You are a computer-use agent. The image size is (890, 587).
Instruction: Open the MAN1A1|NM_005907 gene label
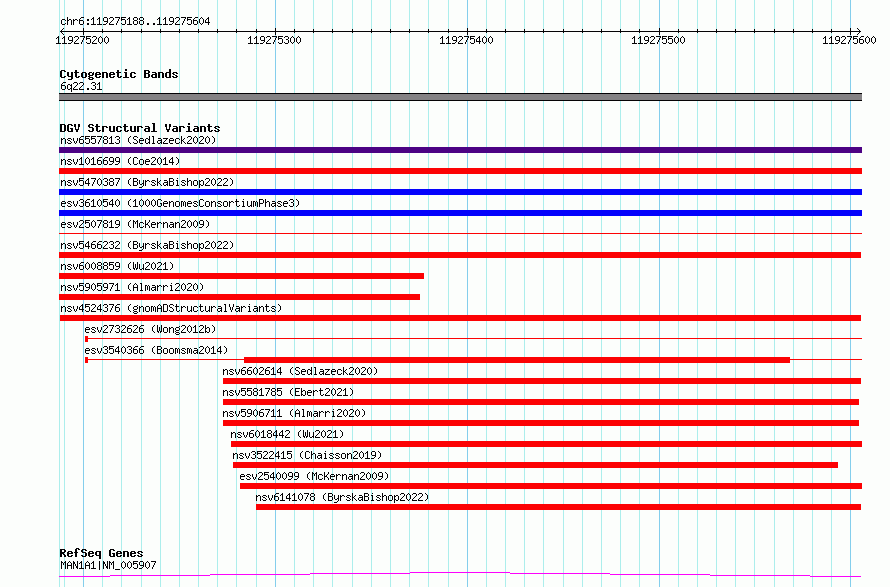108,565
